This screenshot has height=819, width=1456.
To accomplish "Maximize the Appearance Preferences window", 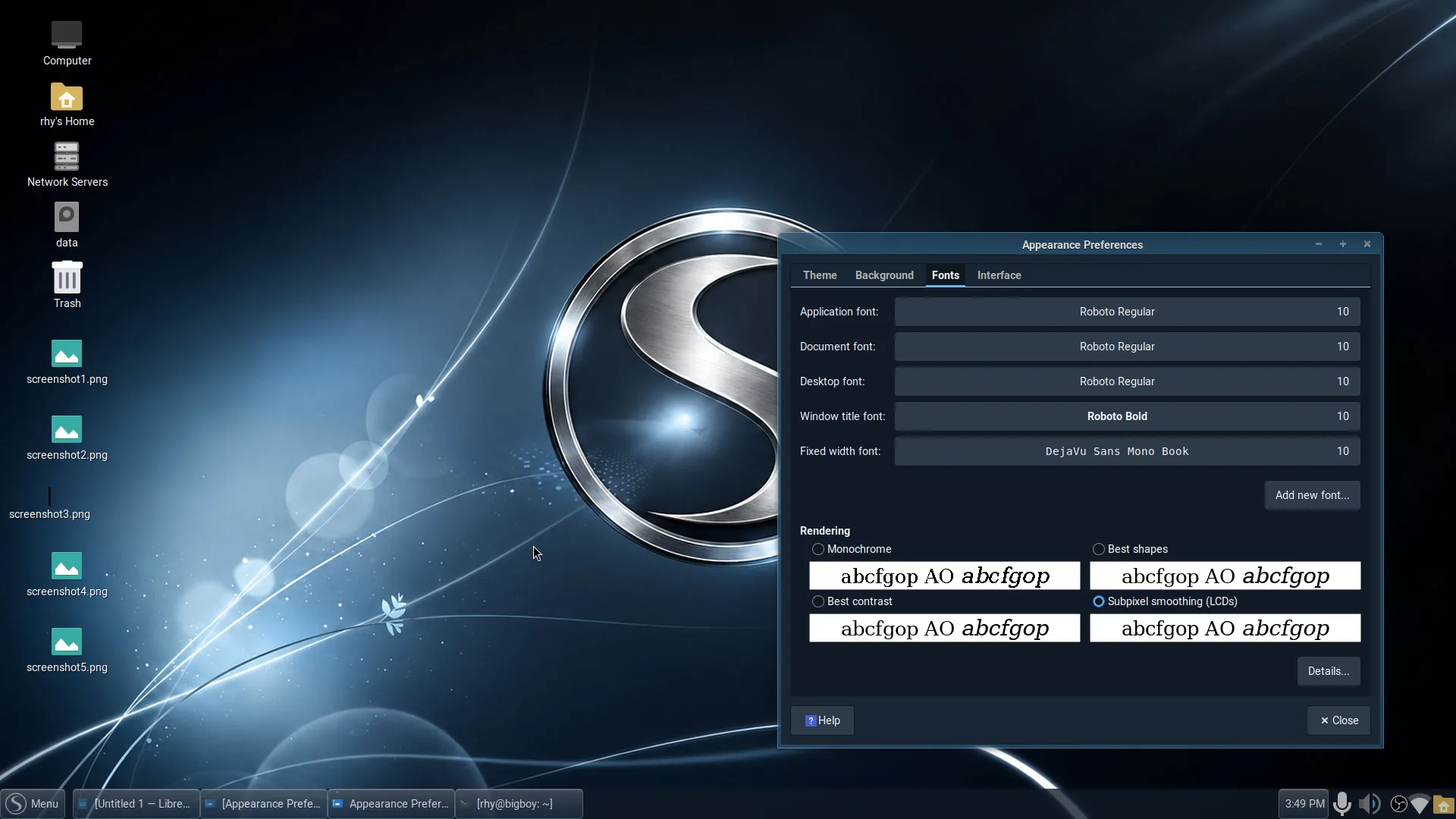I will (x=1343, y=244).
